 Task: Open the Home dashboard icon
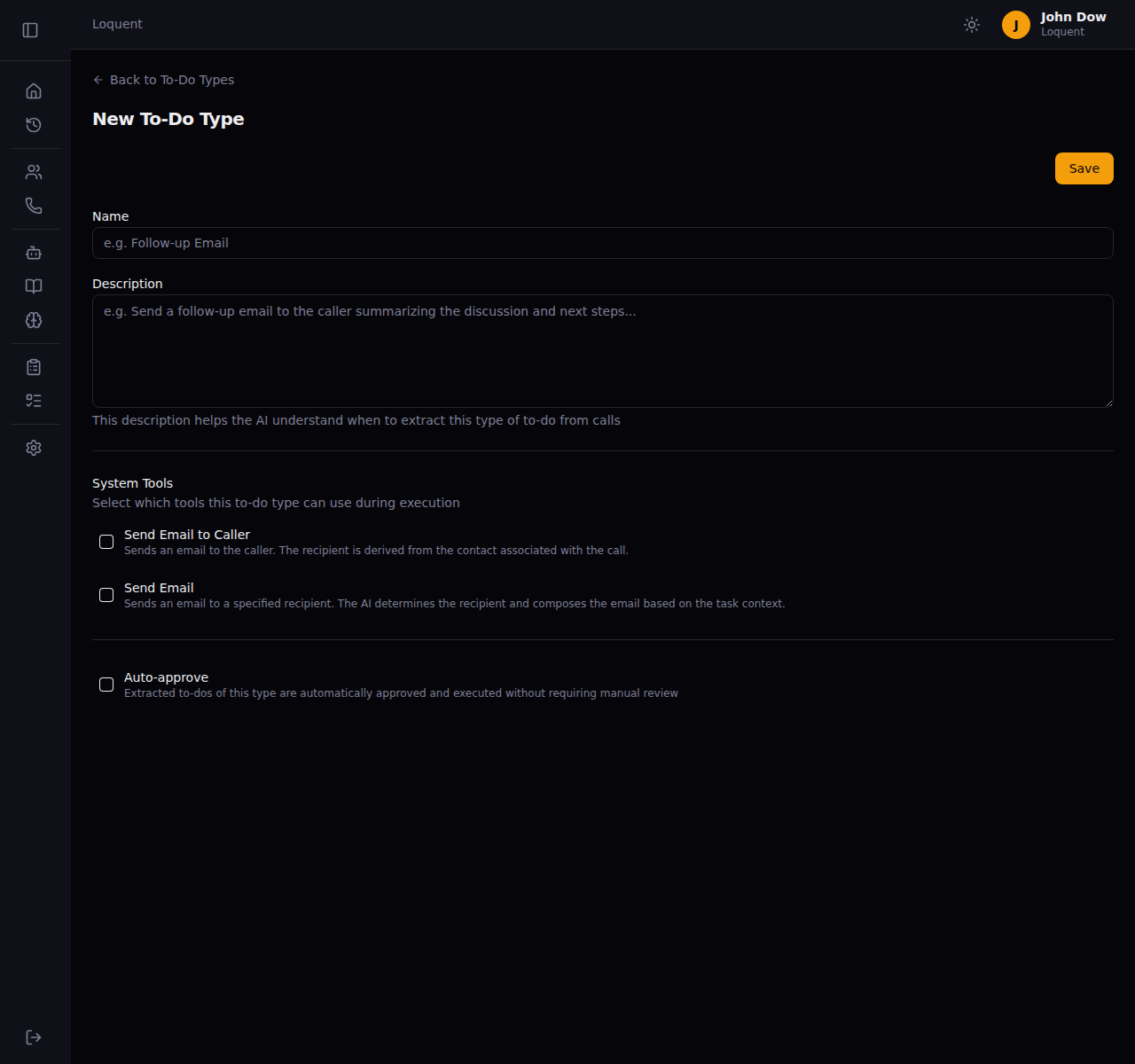(34, 90)
